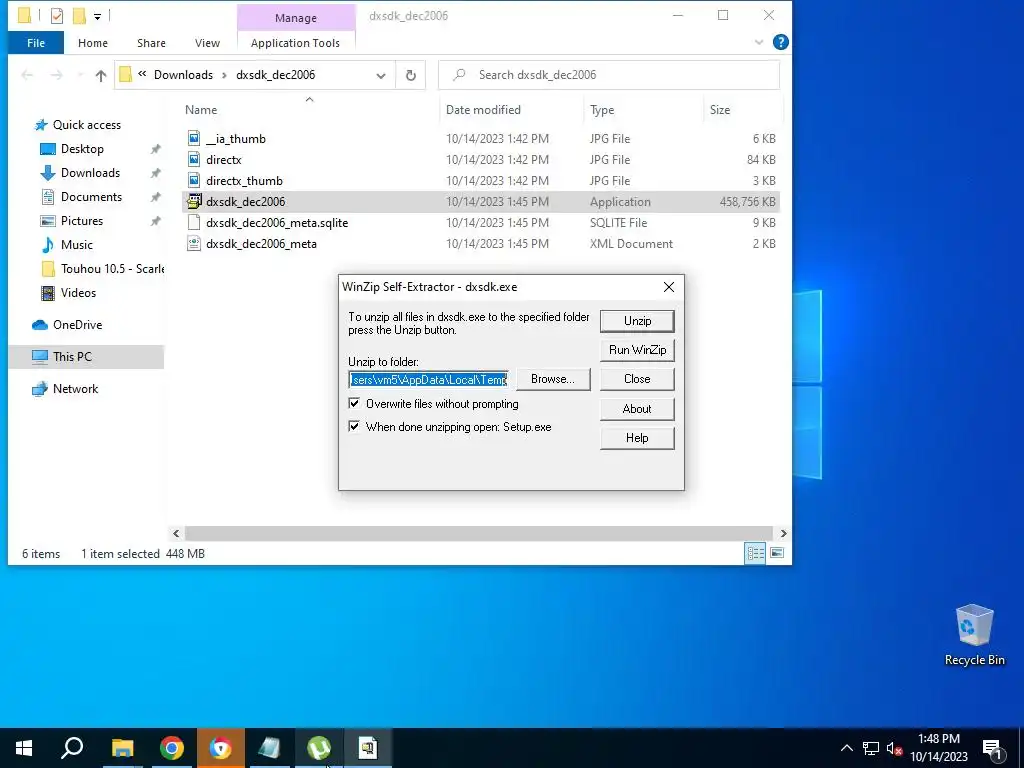Click the Browse... button
The image size is (1024, 768).
(x=552, y=379)
